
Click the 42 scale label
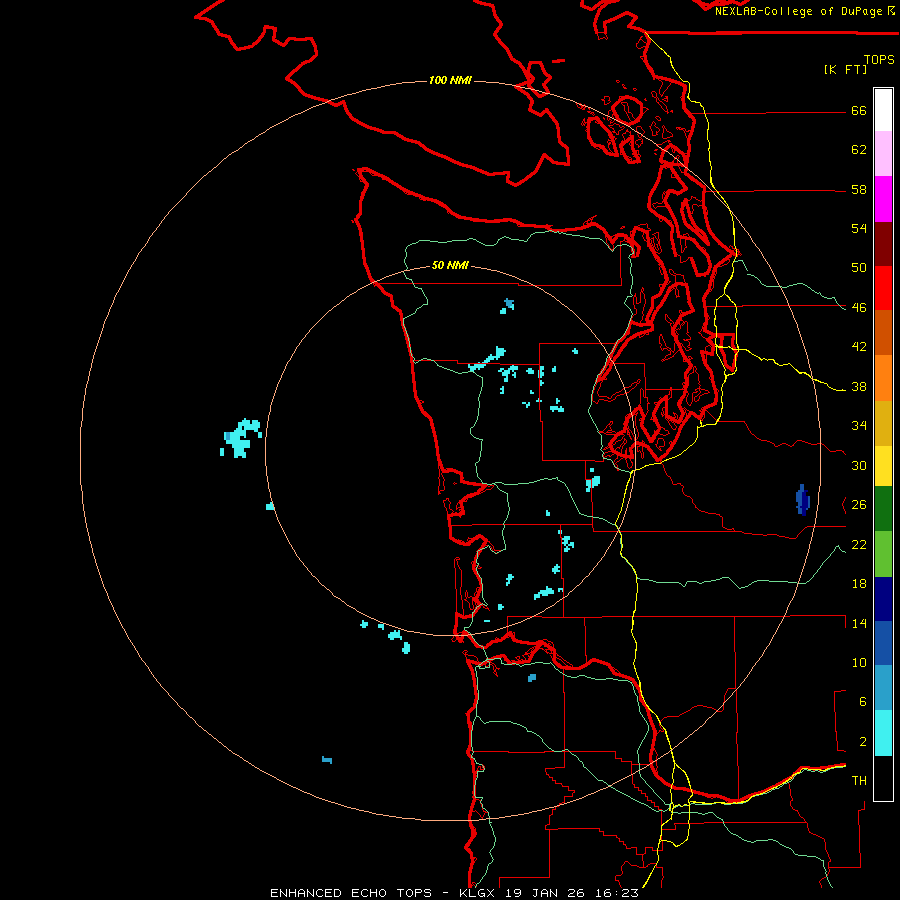pyautogui.click(x=859, y=347)
